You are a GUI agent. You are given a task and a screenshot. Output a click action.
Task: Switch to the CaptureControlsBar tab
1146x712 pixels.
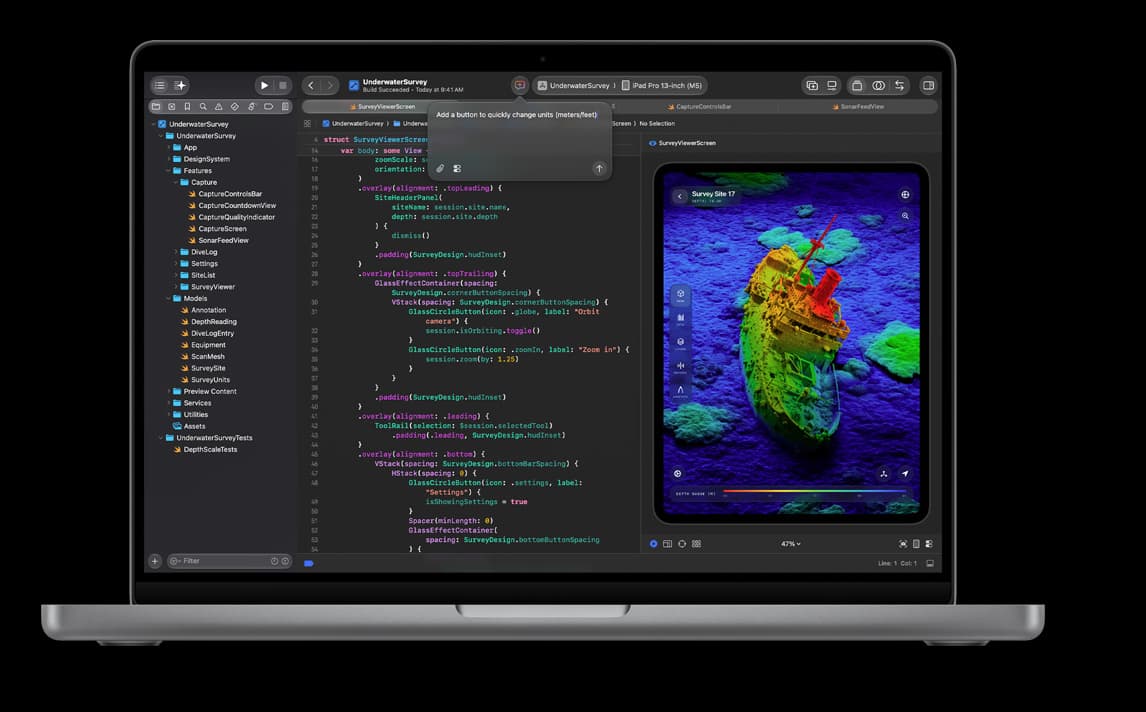[699, 107]
